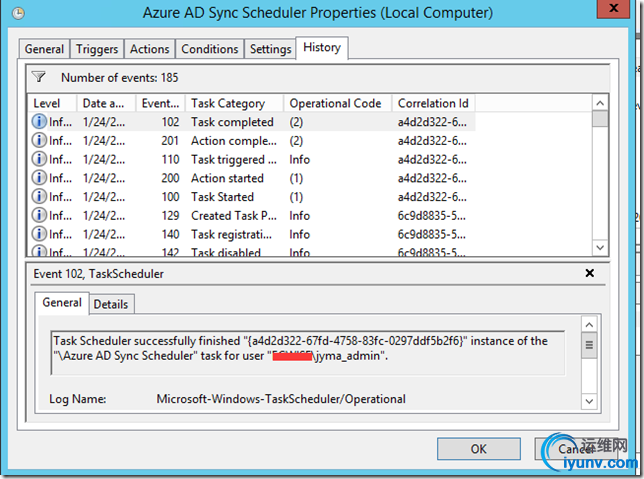The image size is (644, 479).
Task: Select the 'Task completed' event row
Action: (x=252, y=122)
